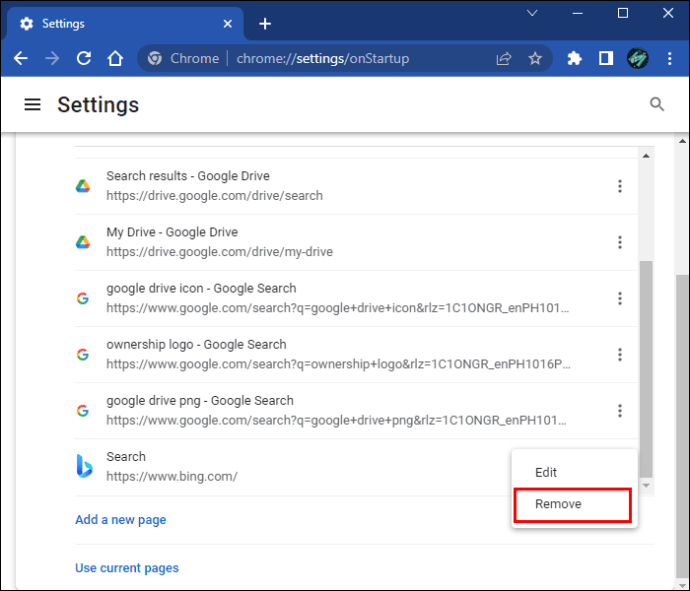
Task: Open more actions for My Drive entry
Action: coord(620,242)
